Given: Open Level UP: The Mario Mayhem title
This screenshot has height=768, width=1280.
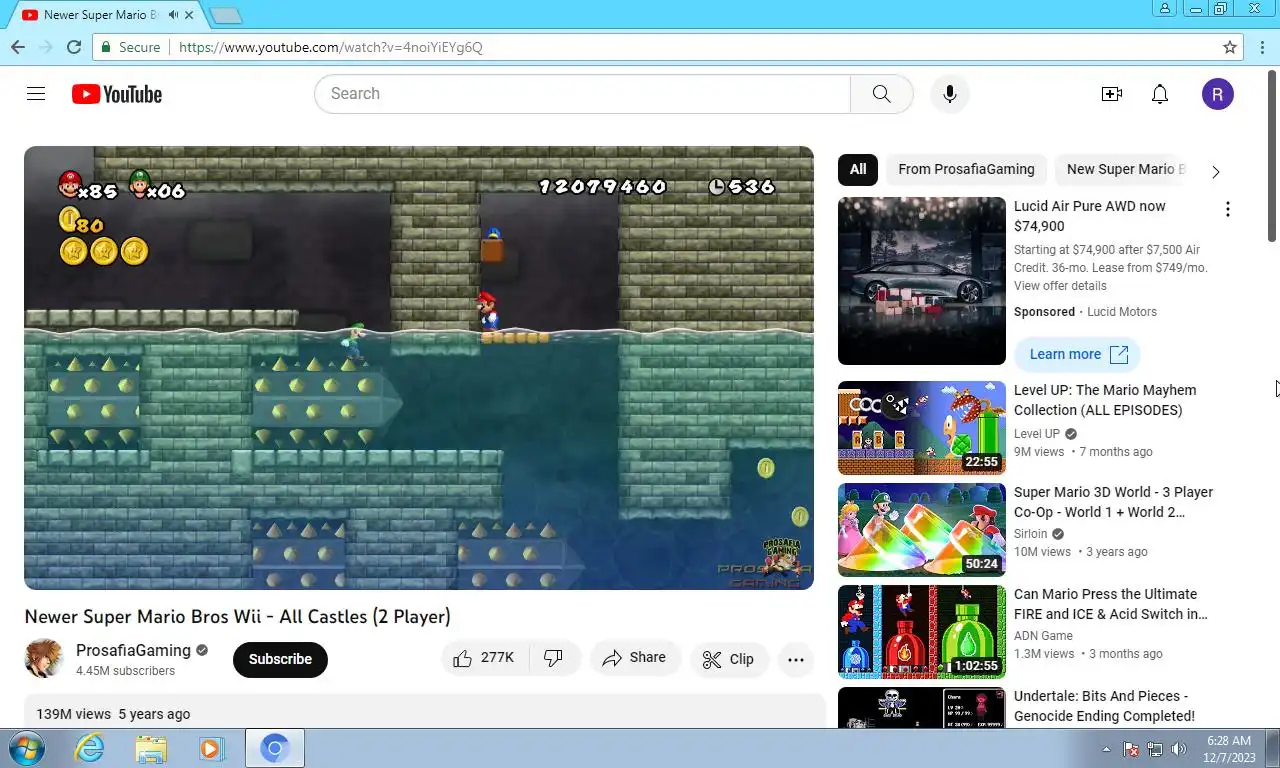Looking at the screenshot, I should (x=1105, y=400).
